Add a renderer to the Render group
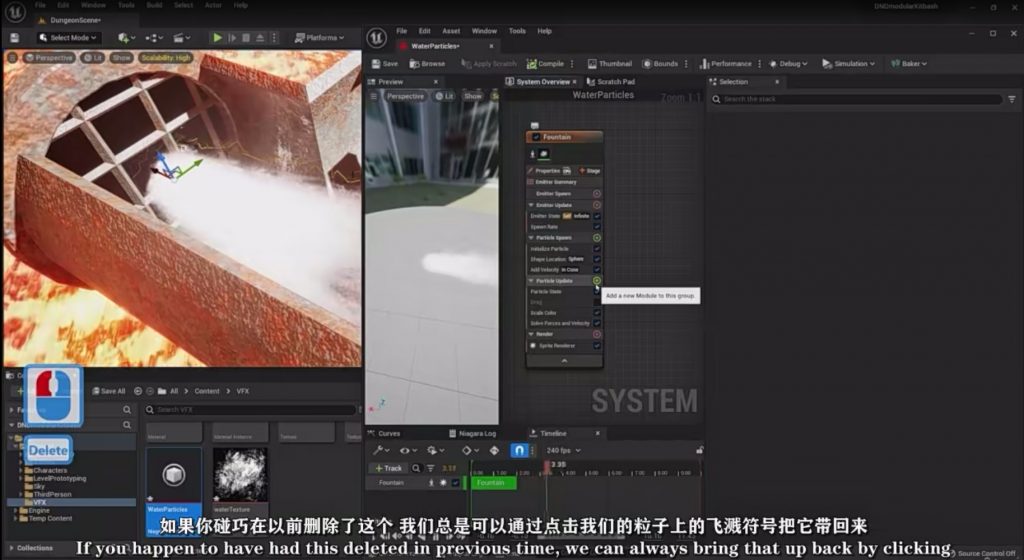The image size is (1024, 560). [x=597, y=334]
